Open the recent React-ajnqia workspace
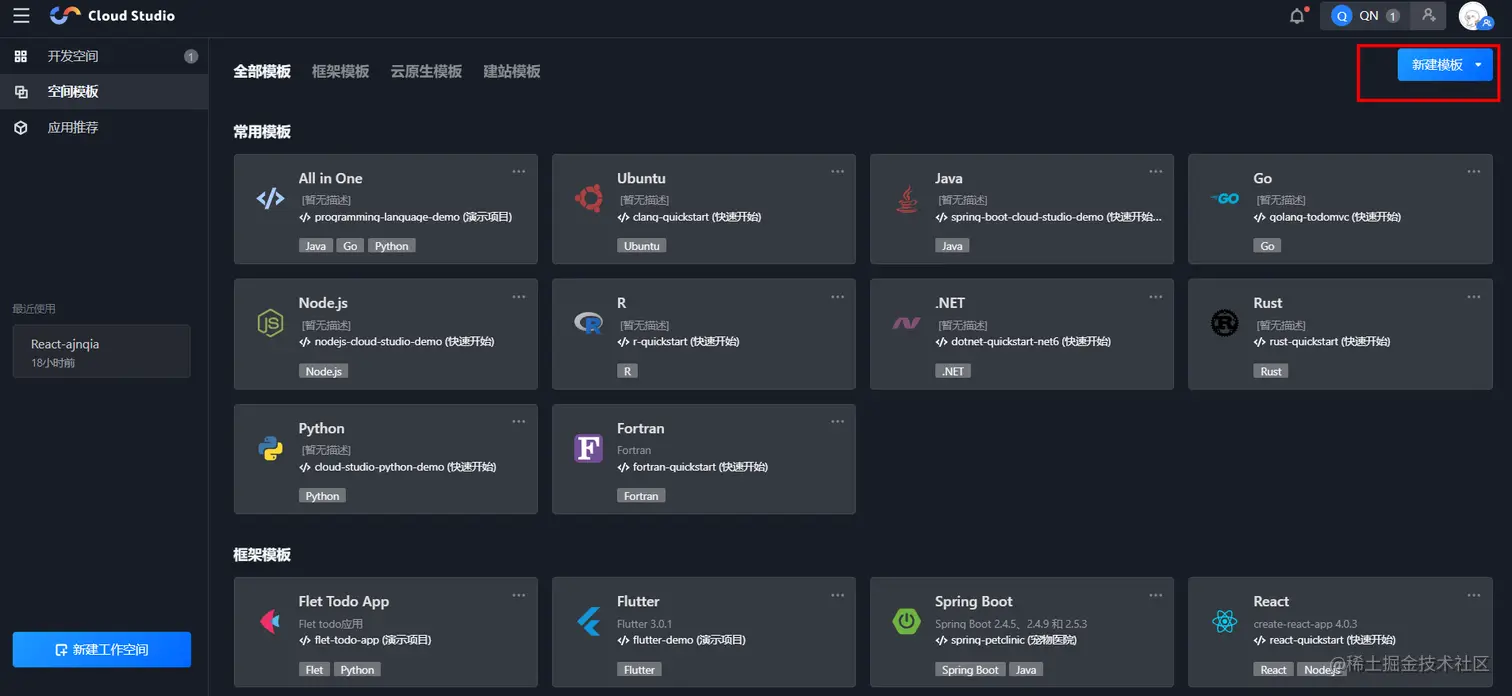 click(102, 351)
